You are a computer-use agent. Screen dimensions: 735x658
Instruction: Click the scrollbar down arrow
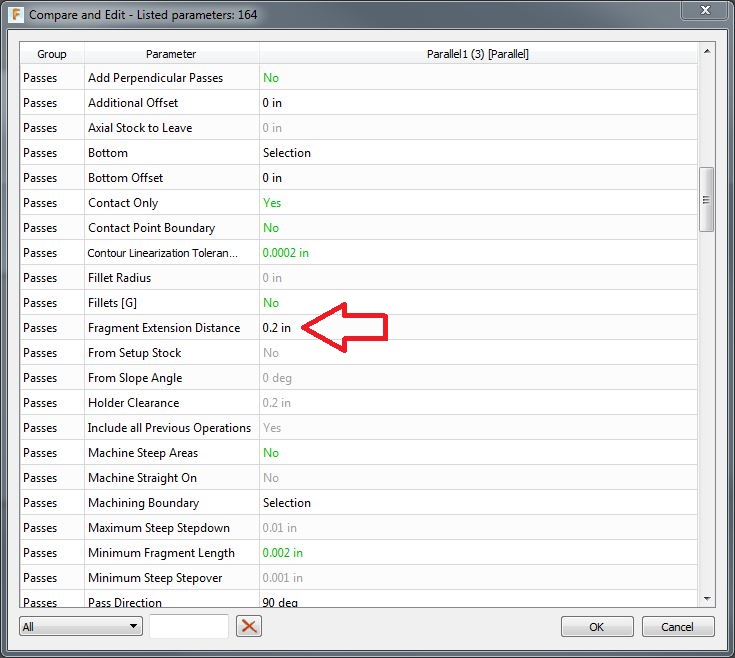707,598
